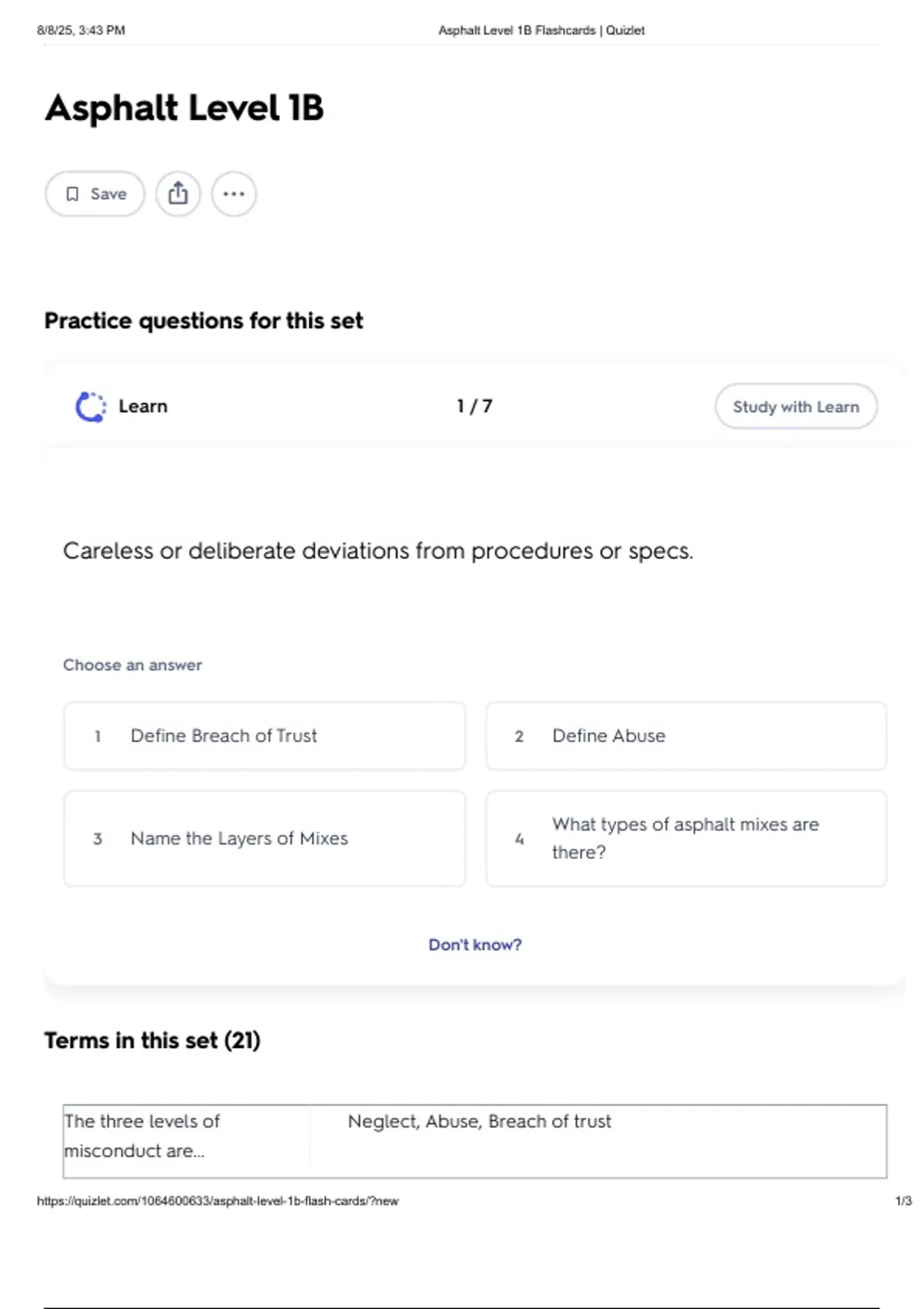Click the three levels of misconduct term
The image size is (924, 1309).
pyautogui.click(x=142, y=1137)
